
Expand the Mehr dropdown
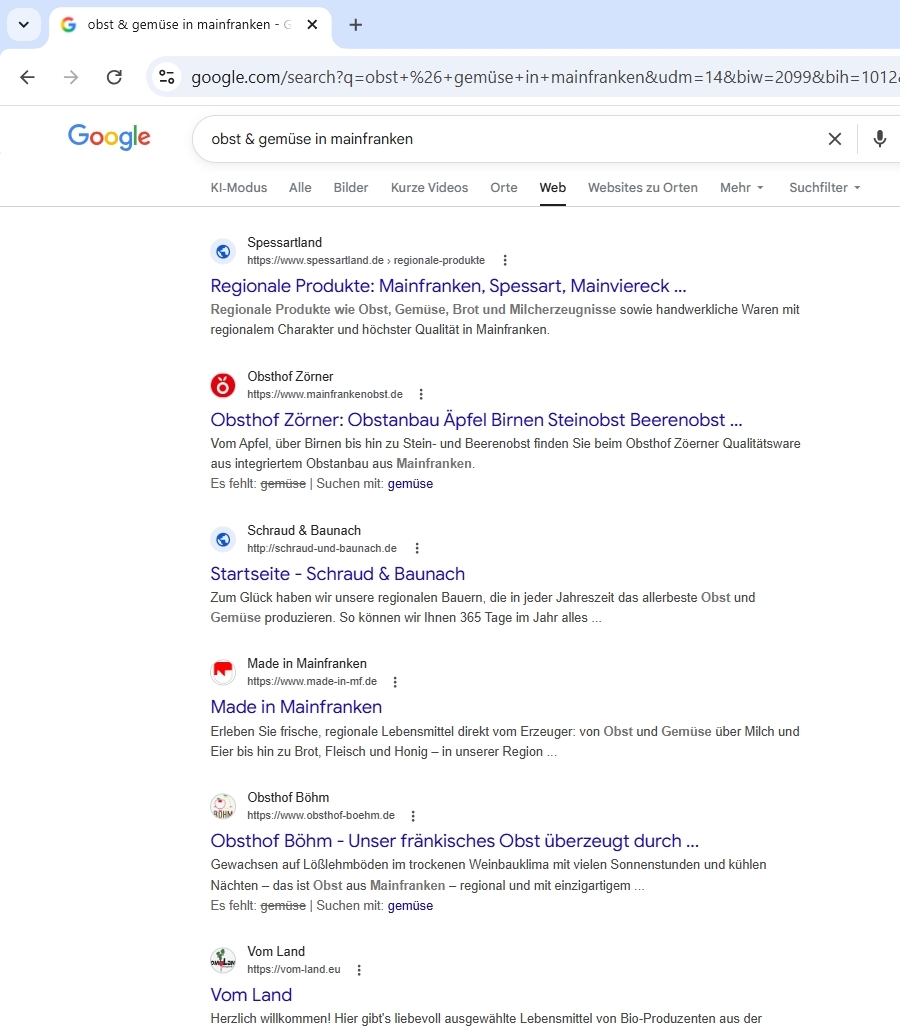741,187
